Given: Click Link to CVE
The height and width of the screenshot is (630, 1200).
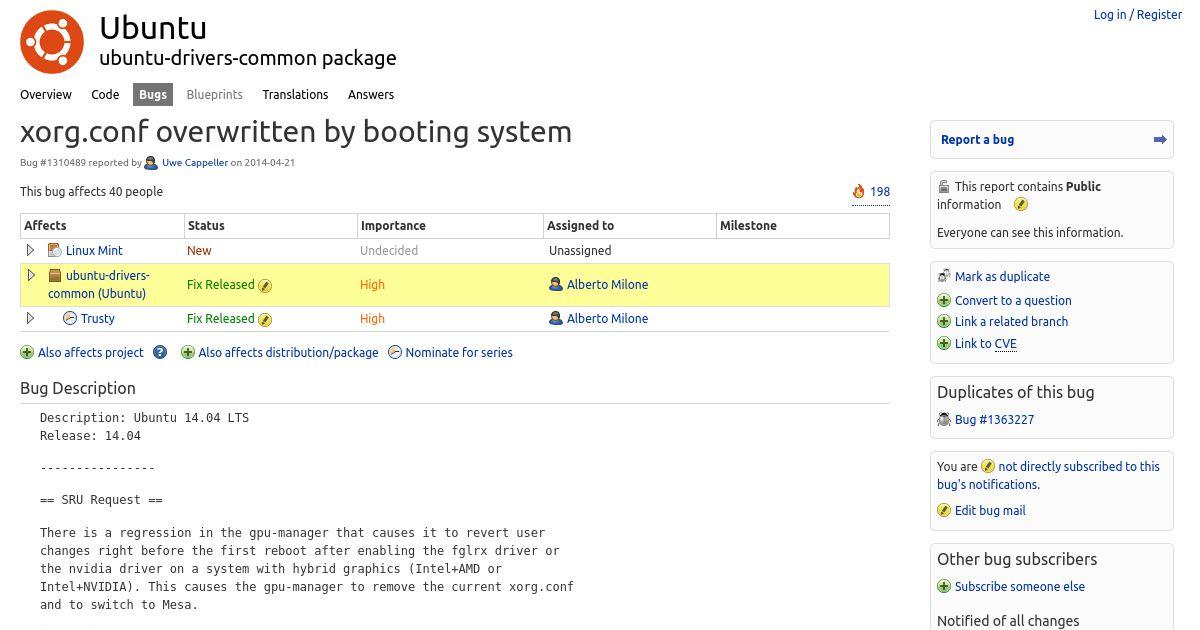Looking at the screenshot, I should [986, 344].
